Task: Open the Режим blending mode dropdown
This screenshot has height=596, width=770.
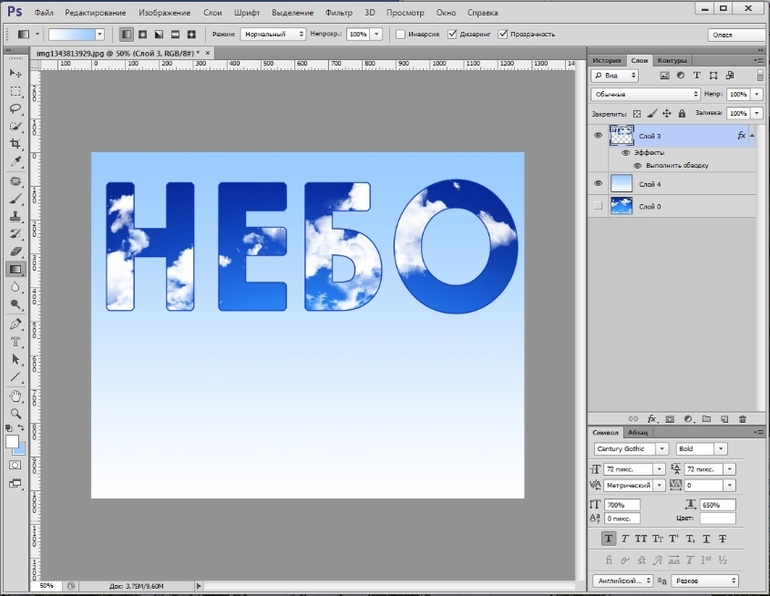Action: click(273, 34)
